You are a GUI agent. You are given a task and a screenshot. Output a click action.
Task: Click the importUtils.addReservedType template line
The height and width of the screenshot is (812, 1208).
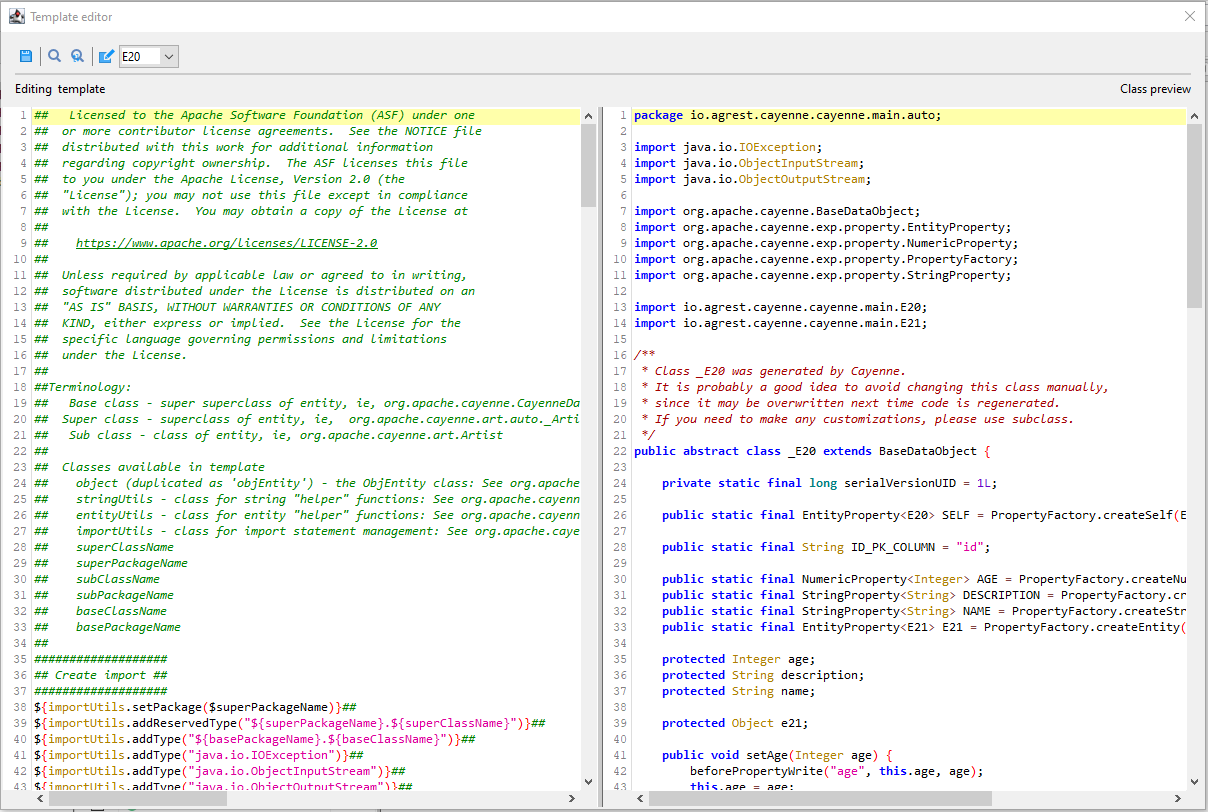point(289,723)
